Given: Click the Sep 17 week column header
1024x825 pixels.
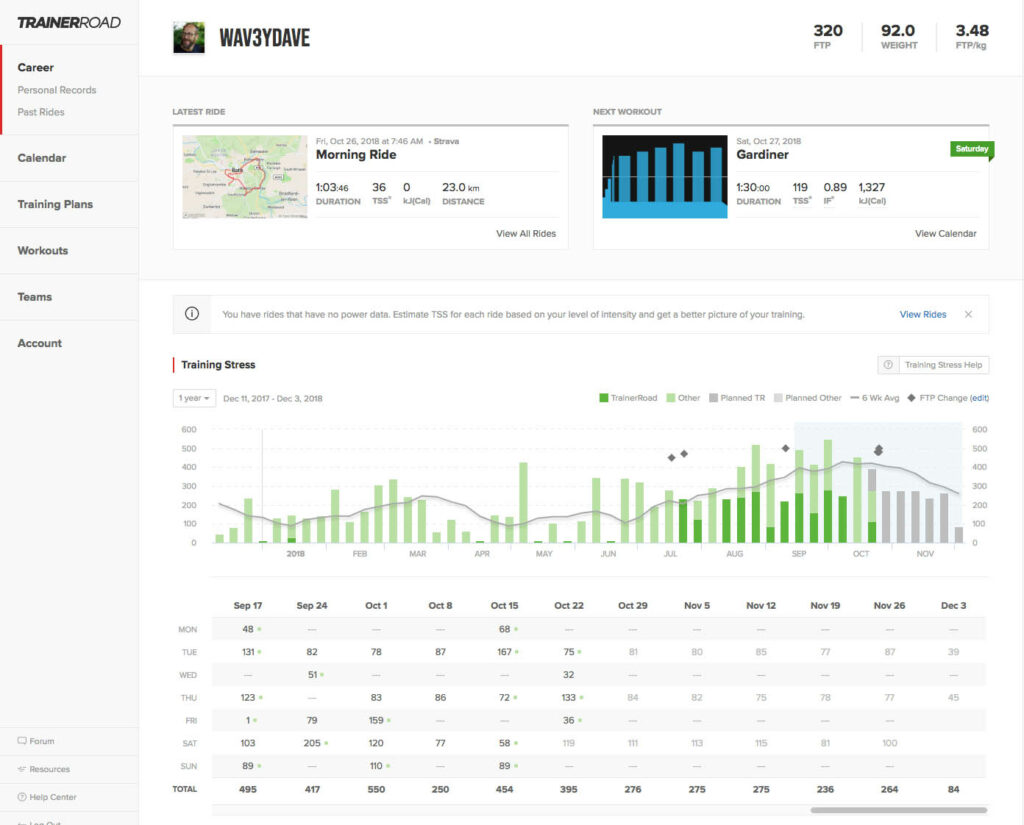Looking at the screenshot, I should pos(248,606).
